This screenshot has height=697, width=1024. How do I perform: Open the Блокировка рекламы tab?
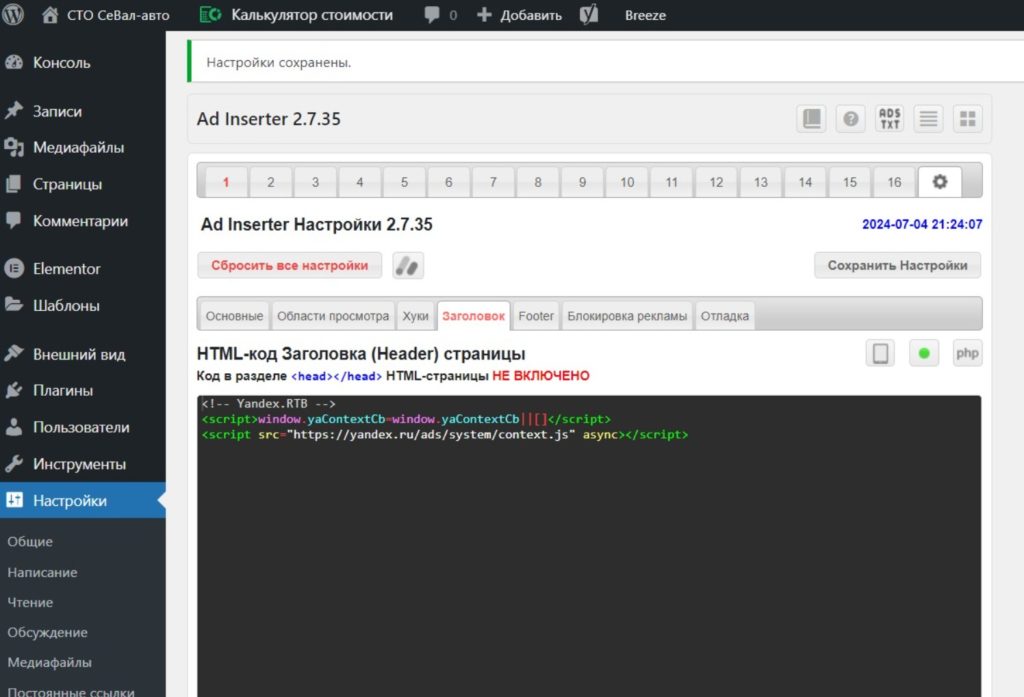pyautogui.click(x=627, y=316)
